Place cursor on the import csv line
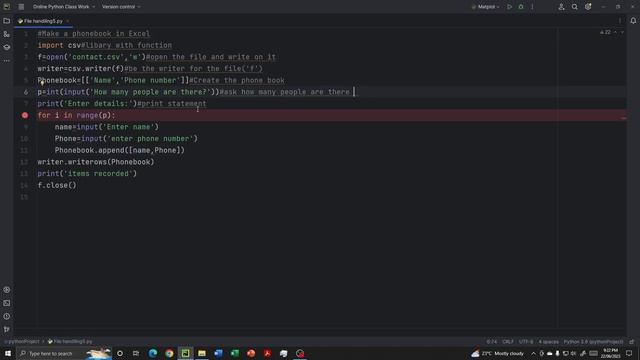The image size is (640, 360). click(104, 45)
